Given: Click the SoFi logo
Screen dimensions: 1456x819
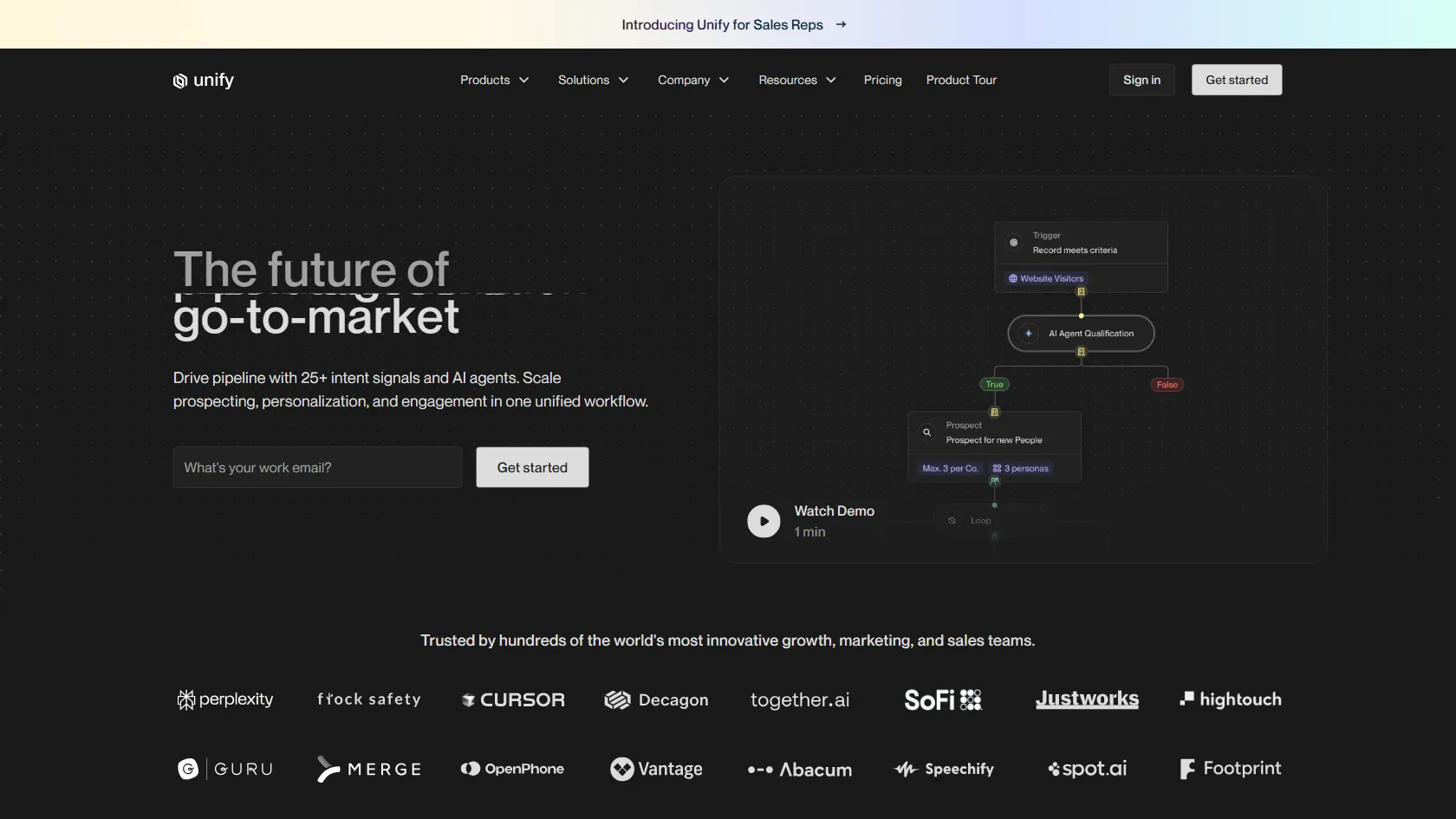Looking at the screenshot, I should click(943, 699).
